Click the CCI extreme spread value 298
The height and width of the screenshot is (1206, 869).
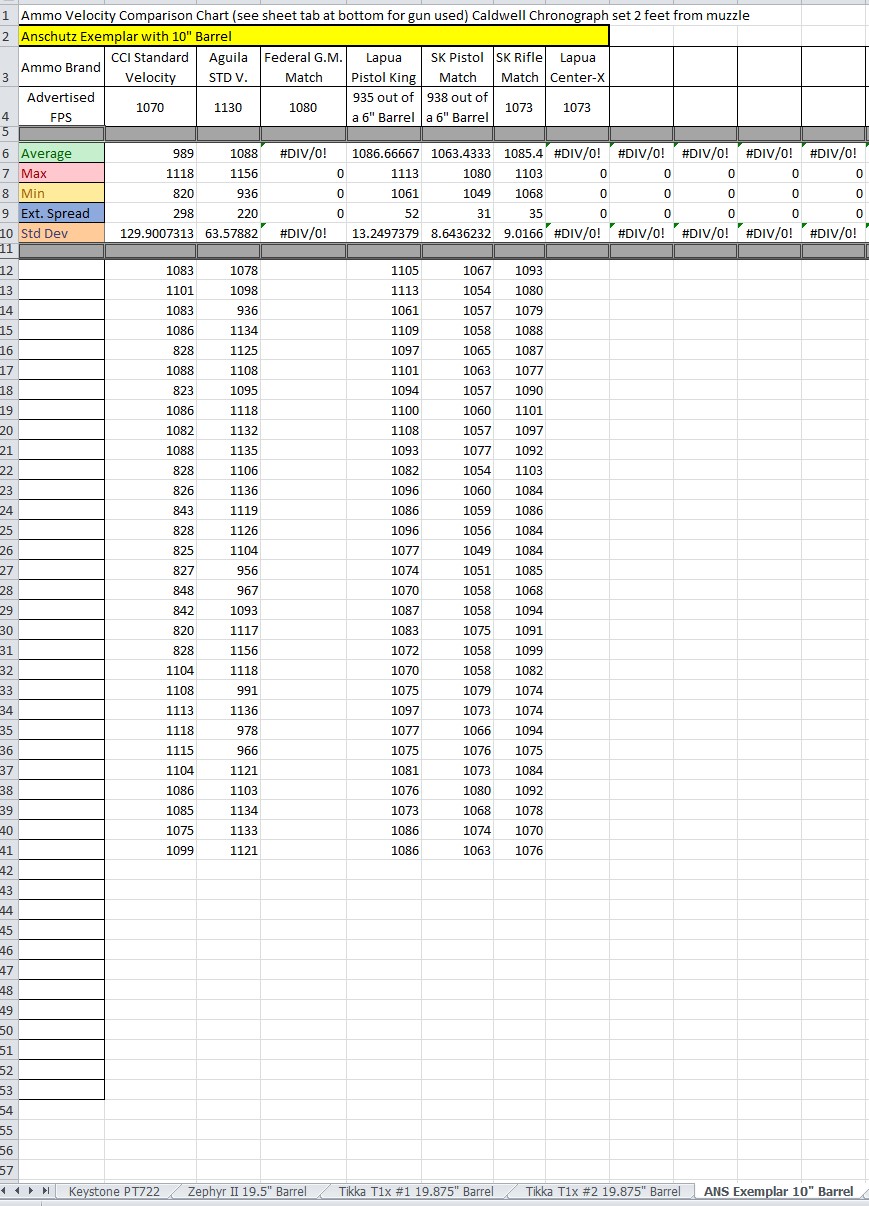click(150, 213)
